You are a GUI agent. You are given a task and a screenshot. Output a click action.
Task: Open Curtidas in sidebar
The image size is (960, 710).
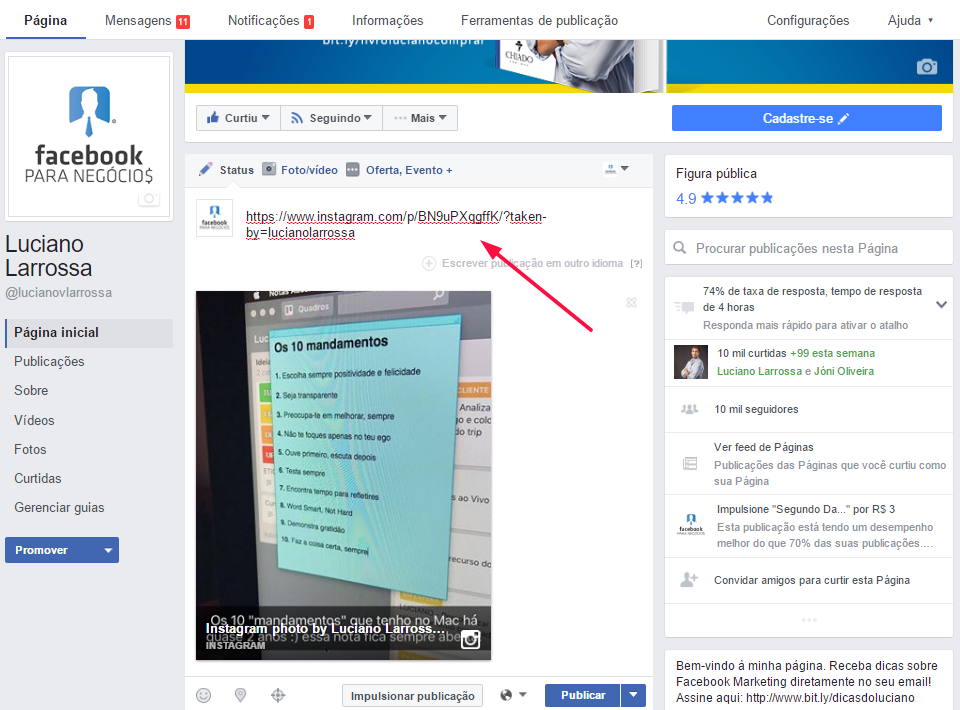[x=37, y=478]
